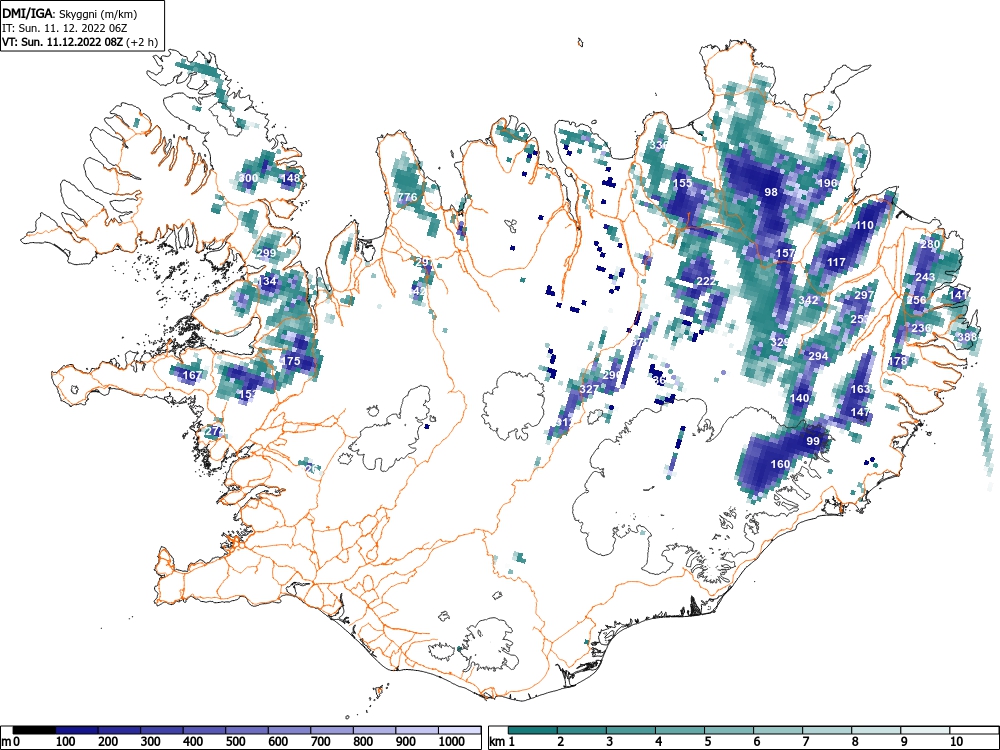Click the map value '134'
This screenshot has height=750, width=1000.
(x=268, y=281)
